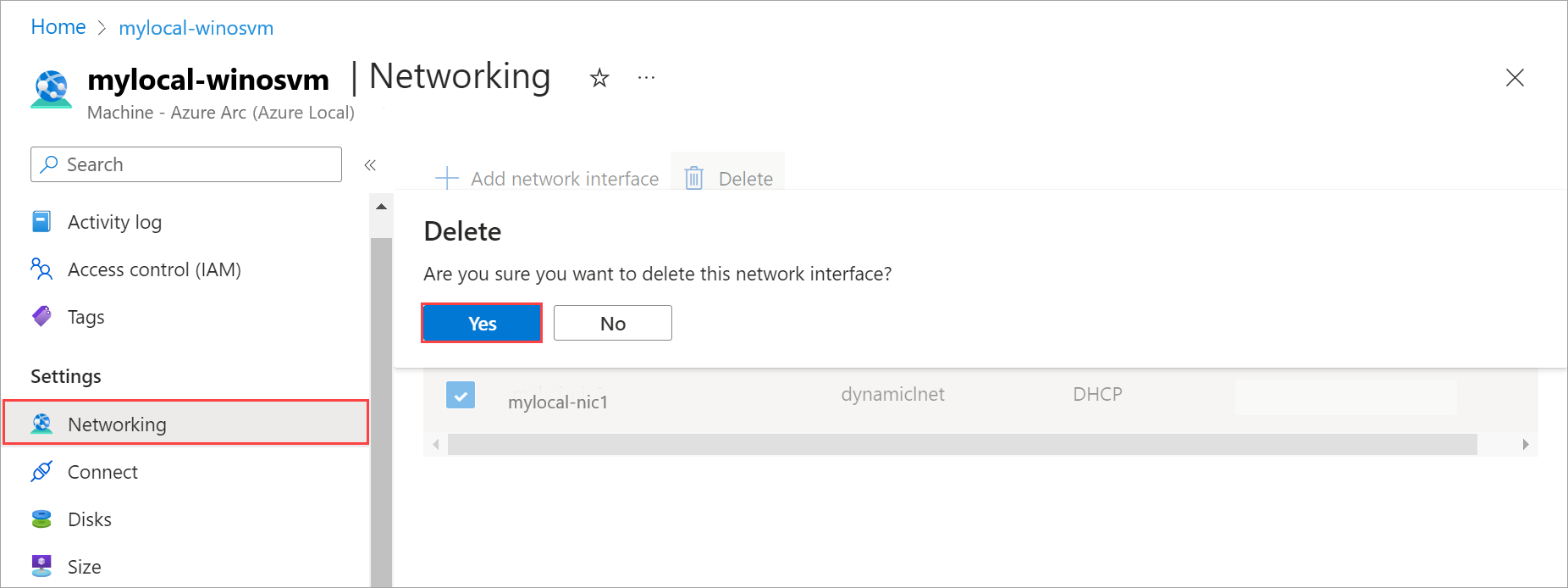Viewport: 1568px width, 588px height.
Task: Click the Access control (IAM) icon
Action: 41,269
